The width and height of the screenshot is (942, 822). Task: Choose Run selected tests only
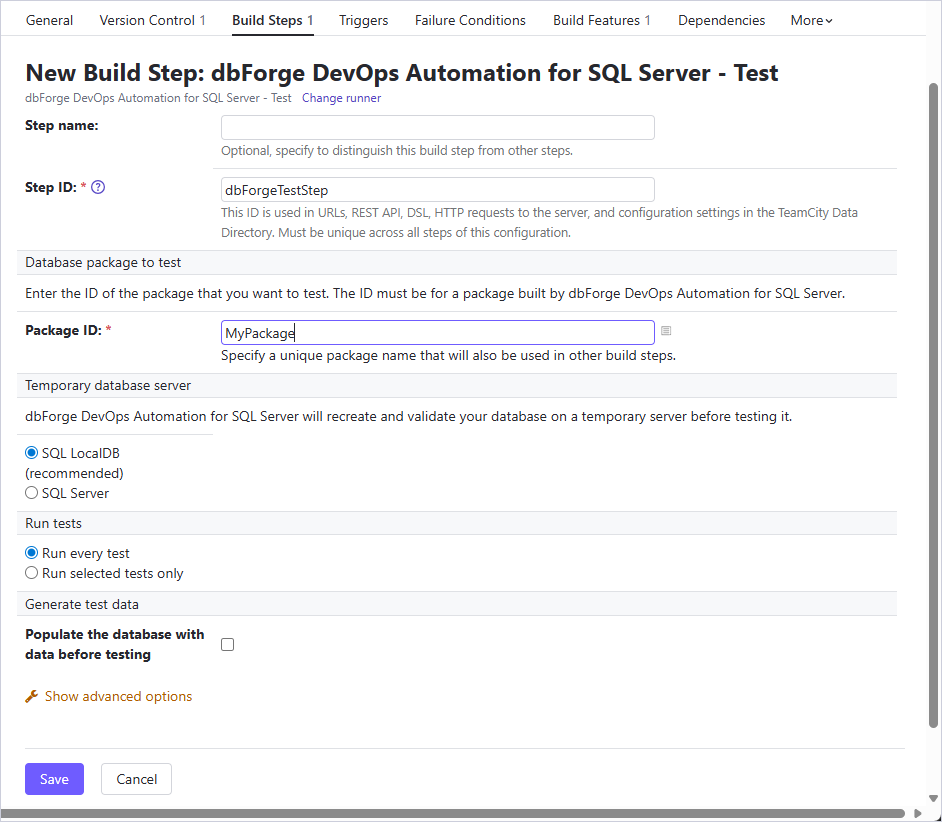(x=31, y=573)
